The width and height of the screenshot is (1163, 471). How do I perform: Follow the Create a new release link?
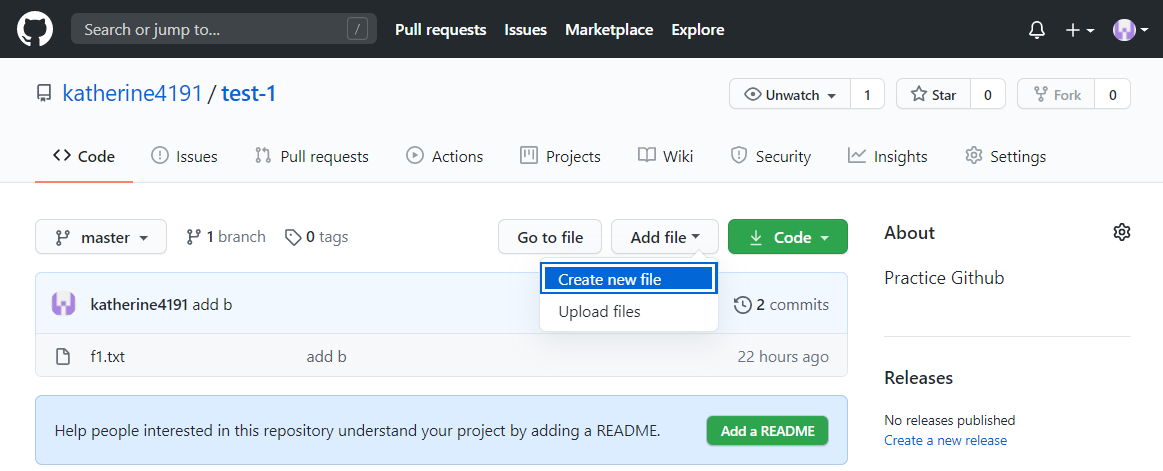tap(945, 440)
